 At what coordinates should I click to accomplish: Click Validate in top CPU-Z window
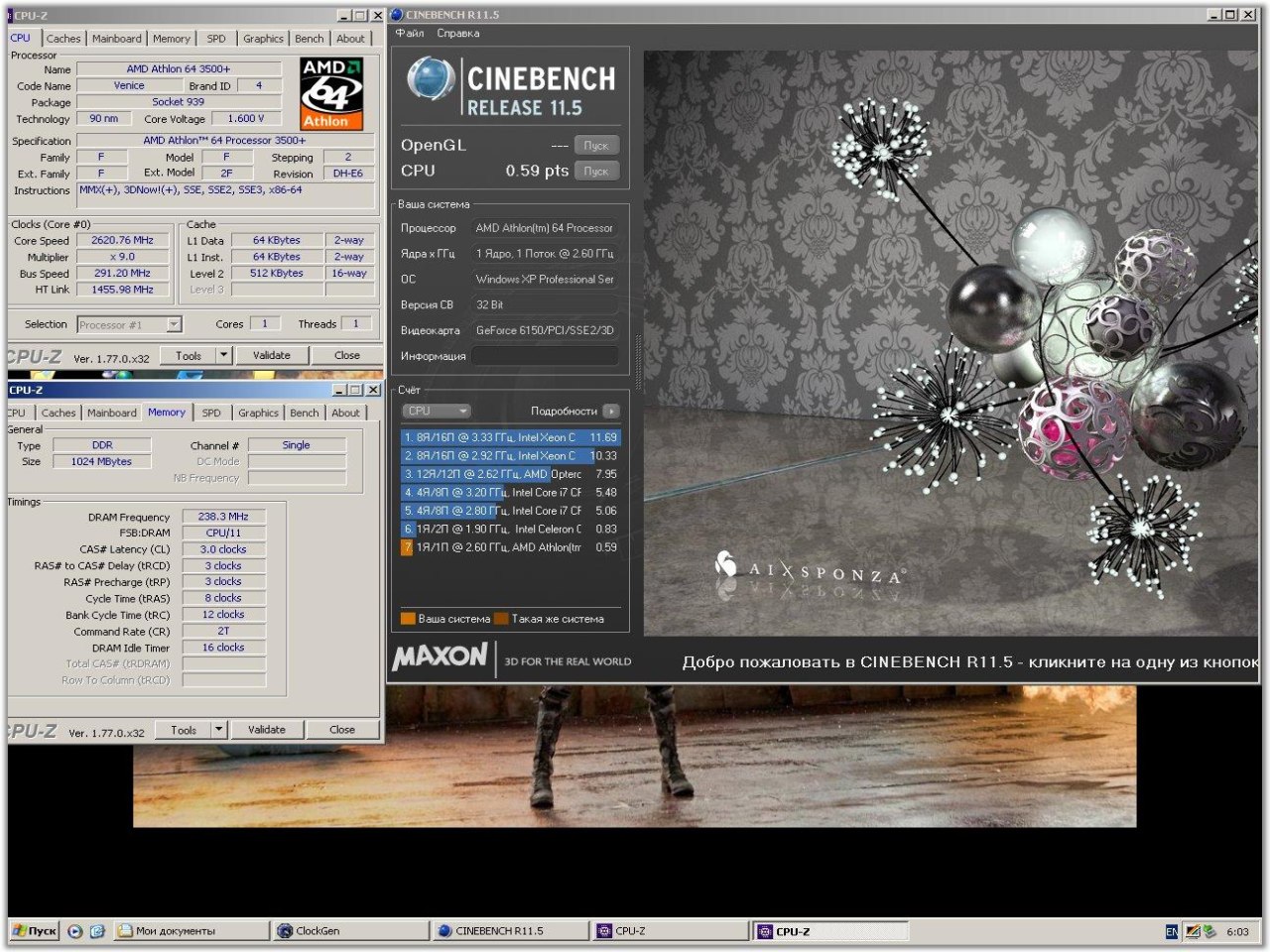pyautogui.click(x=272, y=355)
